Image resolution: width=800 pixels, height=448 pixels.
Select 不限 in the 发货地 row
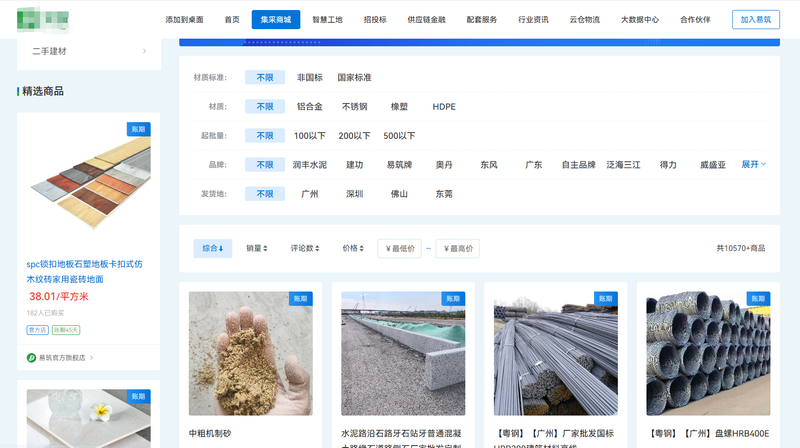tap(265, 194)
